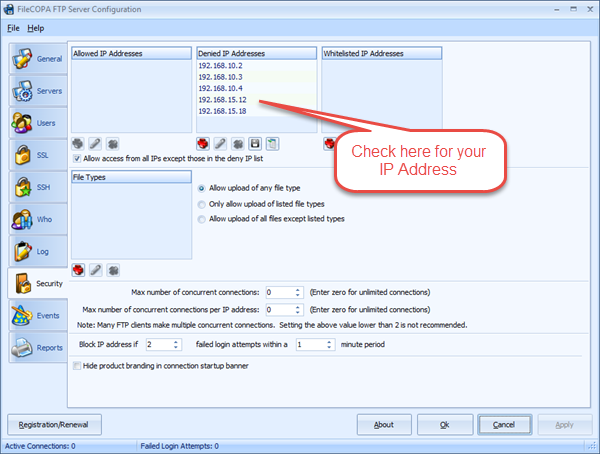600x454 pixels.
Task: Add a denied IP address
Action: click(x=203, y=144)
